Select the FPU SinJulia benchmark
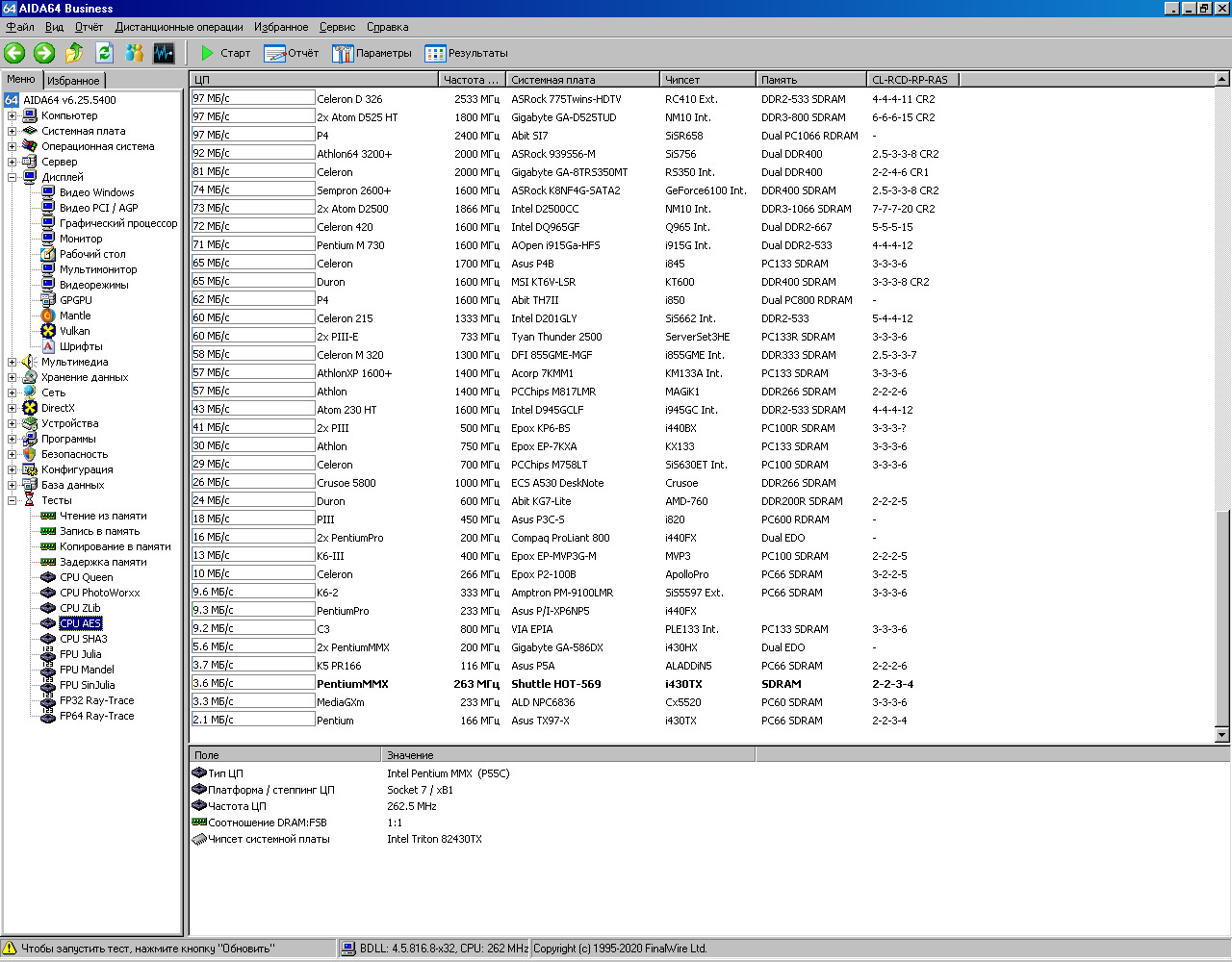 point(87,685)
